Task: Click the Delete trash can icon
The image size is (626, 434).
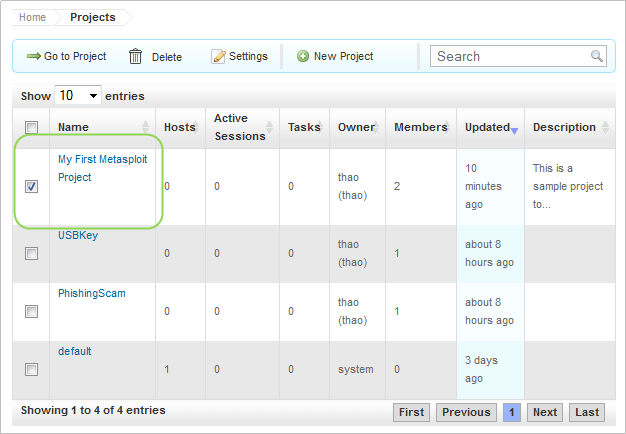Action: pos(136,57)
